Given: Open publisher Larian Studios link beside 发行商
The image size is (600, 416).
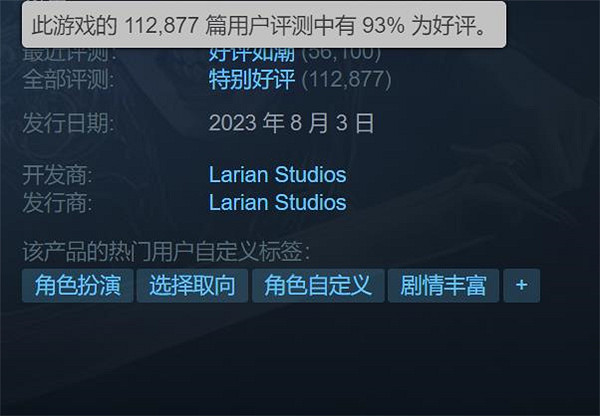Looking at the screenshot, I should [x=277, y=202].
